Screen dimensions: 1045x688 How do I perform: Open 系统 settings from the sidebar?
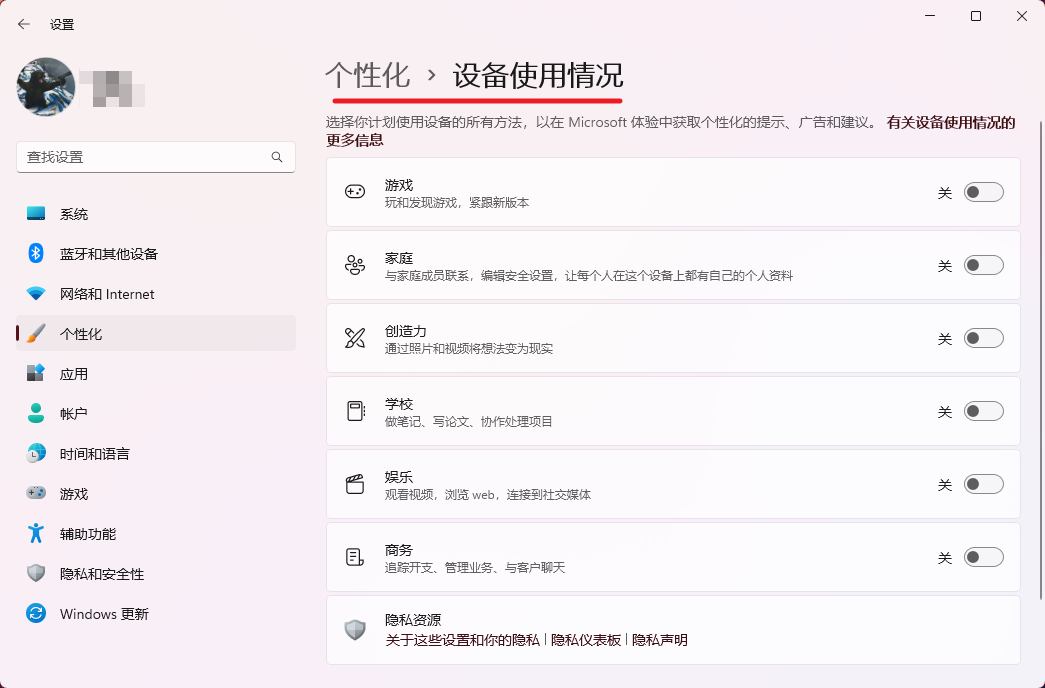coord(73,213)
